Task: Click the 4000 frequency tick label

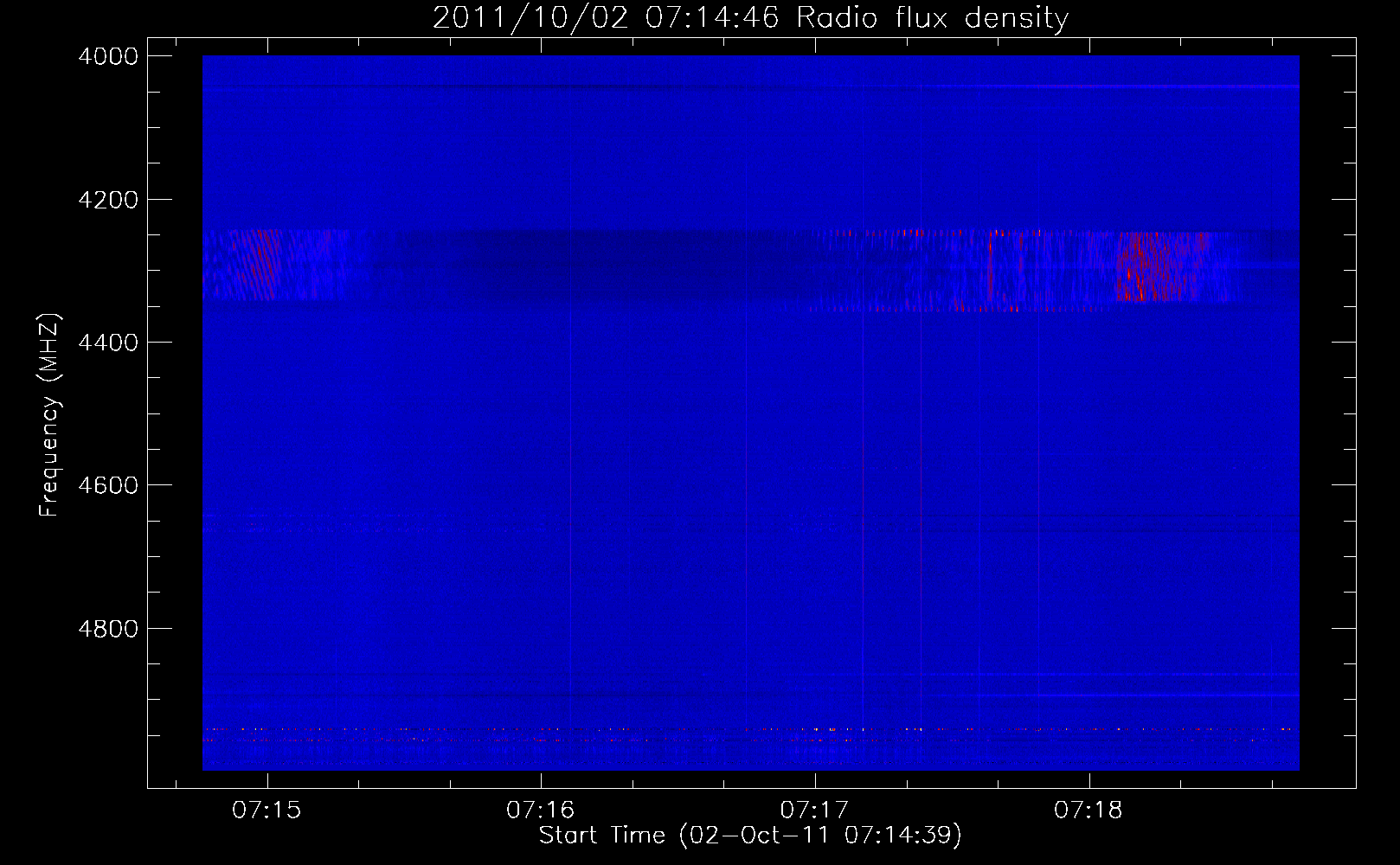Action: (x=108, y=56)
